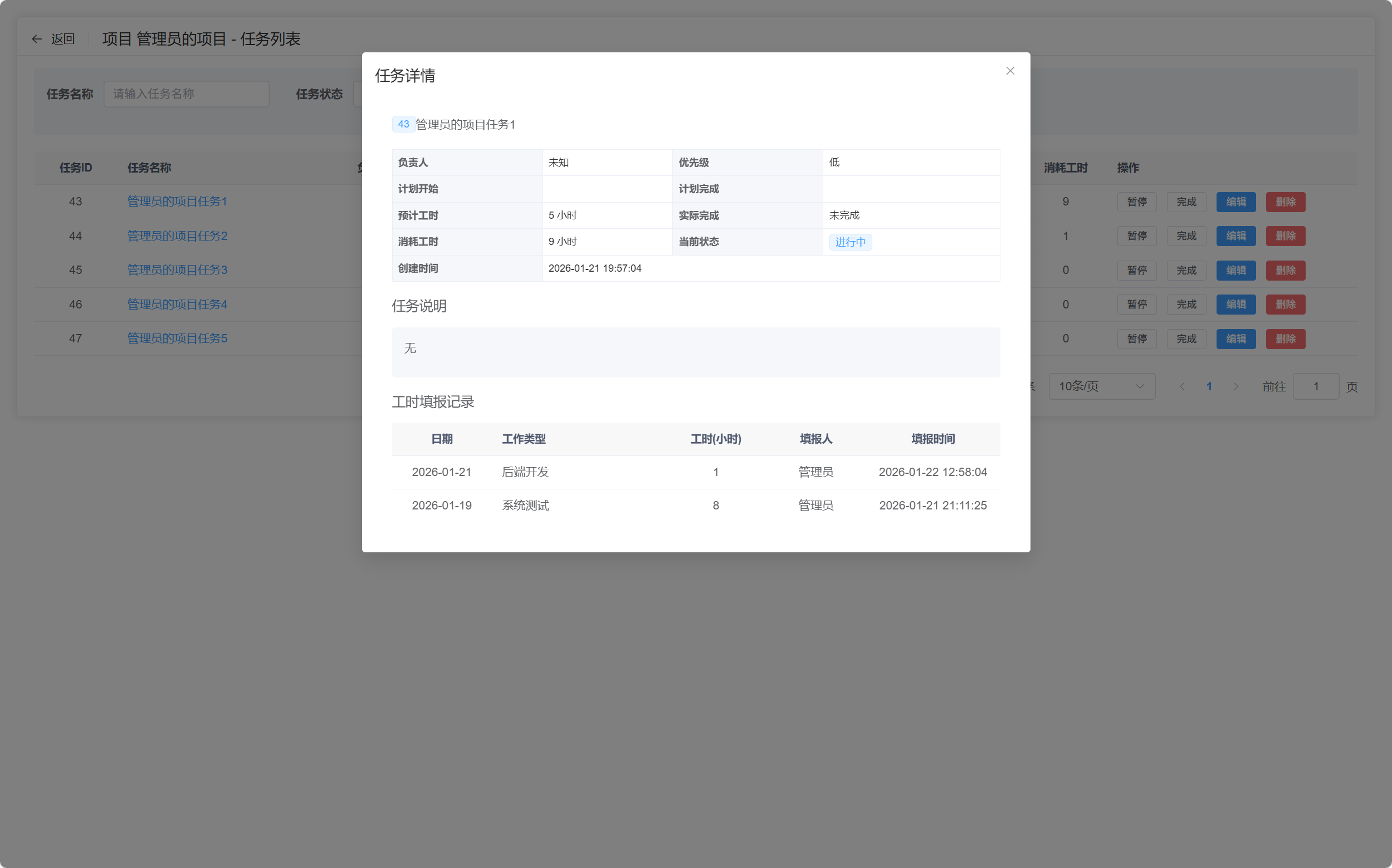Click the 进行中 status tag in dialog

850,242
